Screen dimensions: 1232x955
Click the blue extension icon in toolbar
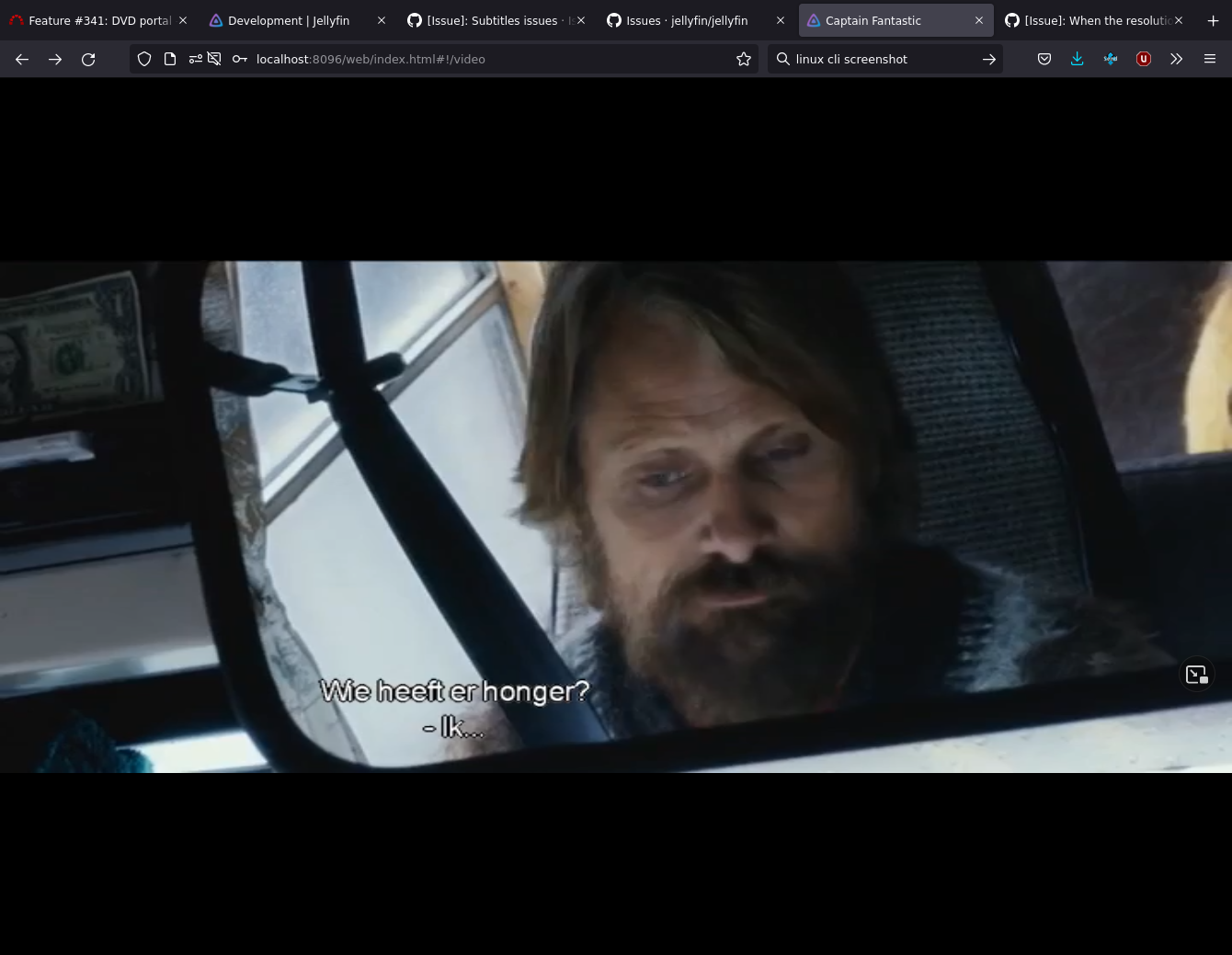(x=1111, y=59)
